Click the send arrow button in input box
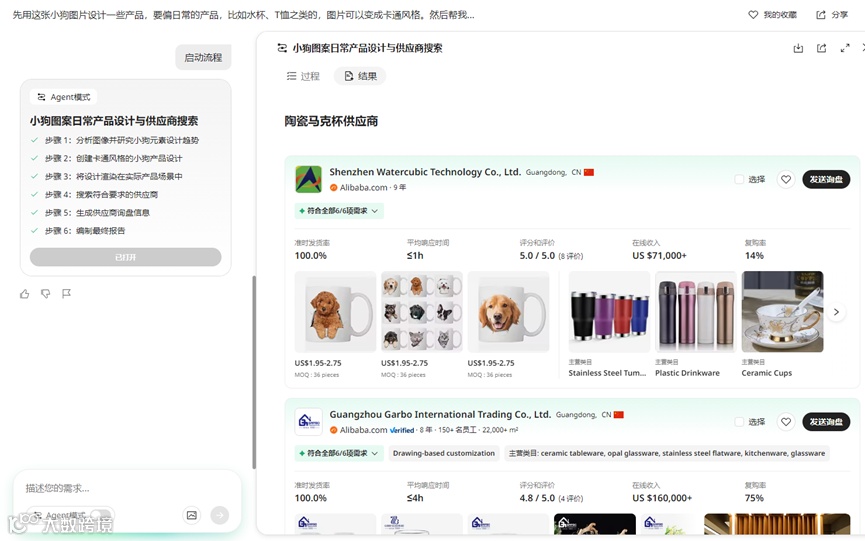Image resolution: width=865 pixels, height=541 pixels. click(x=220, y=515)
